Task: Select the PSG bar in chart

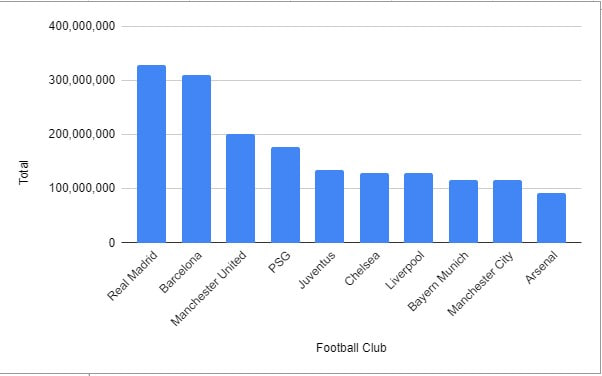Action: (x=285, y=195)
